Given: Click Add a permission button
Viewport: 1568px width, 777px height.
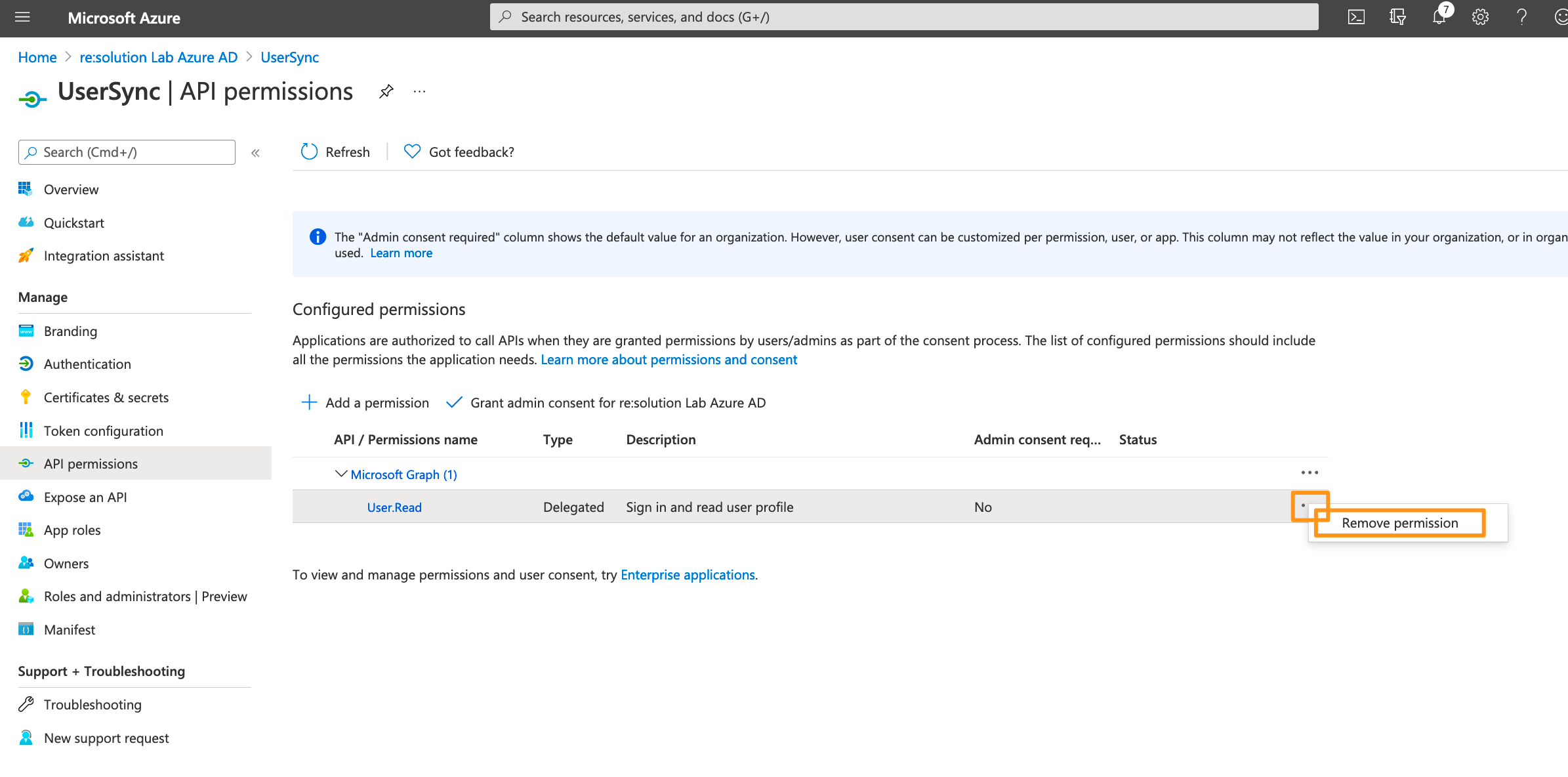Looking at the screenshot, I should tap(365, 402).
